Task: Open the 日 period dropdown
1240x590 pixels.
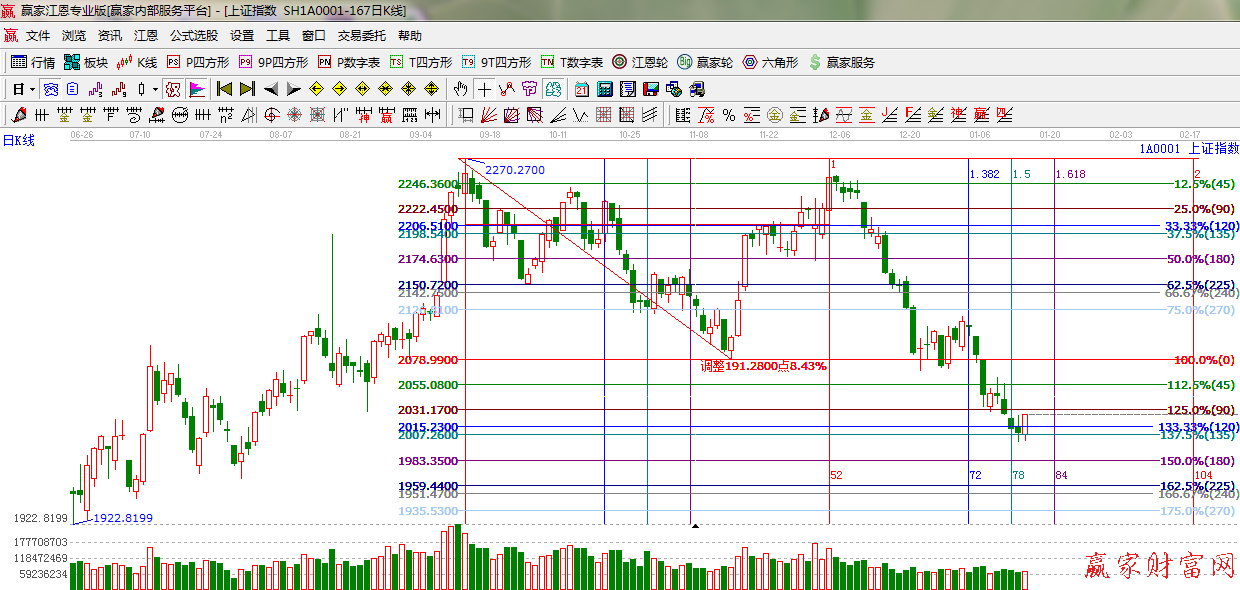Action: click(x=23, y=89)
